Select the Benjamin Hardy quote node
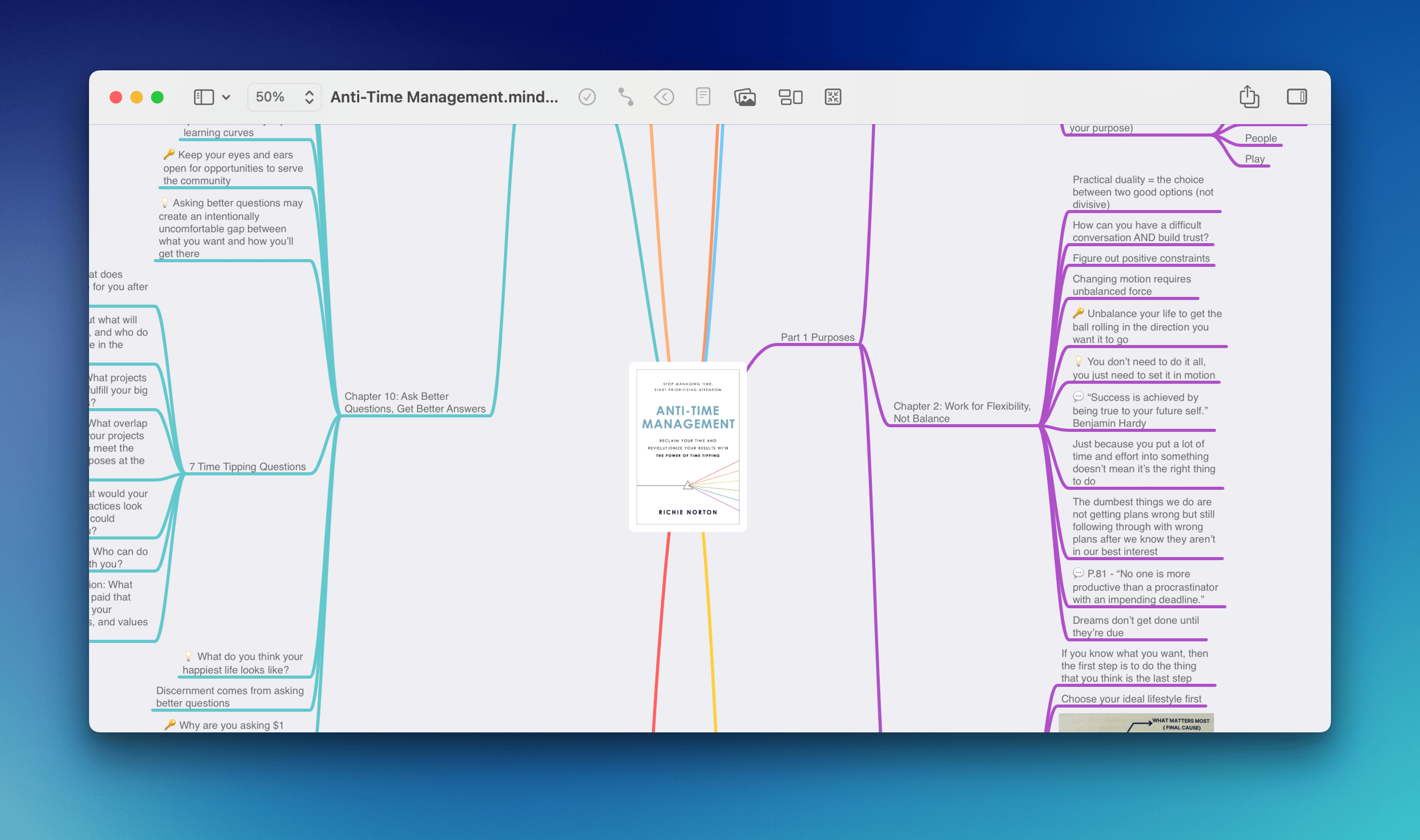 (1140, 410)
